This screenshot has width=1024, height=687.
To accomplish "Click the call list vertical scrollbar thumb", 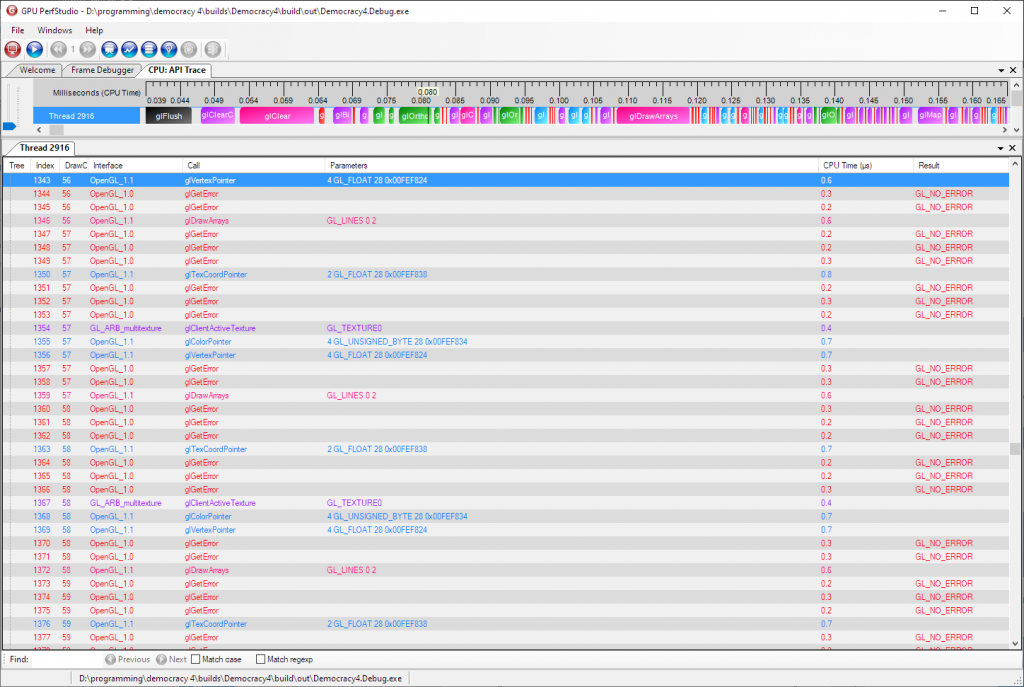I will click(1015, 449).
